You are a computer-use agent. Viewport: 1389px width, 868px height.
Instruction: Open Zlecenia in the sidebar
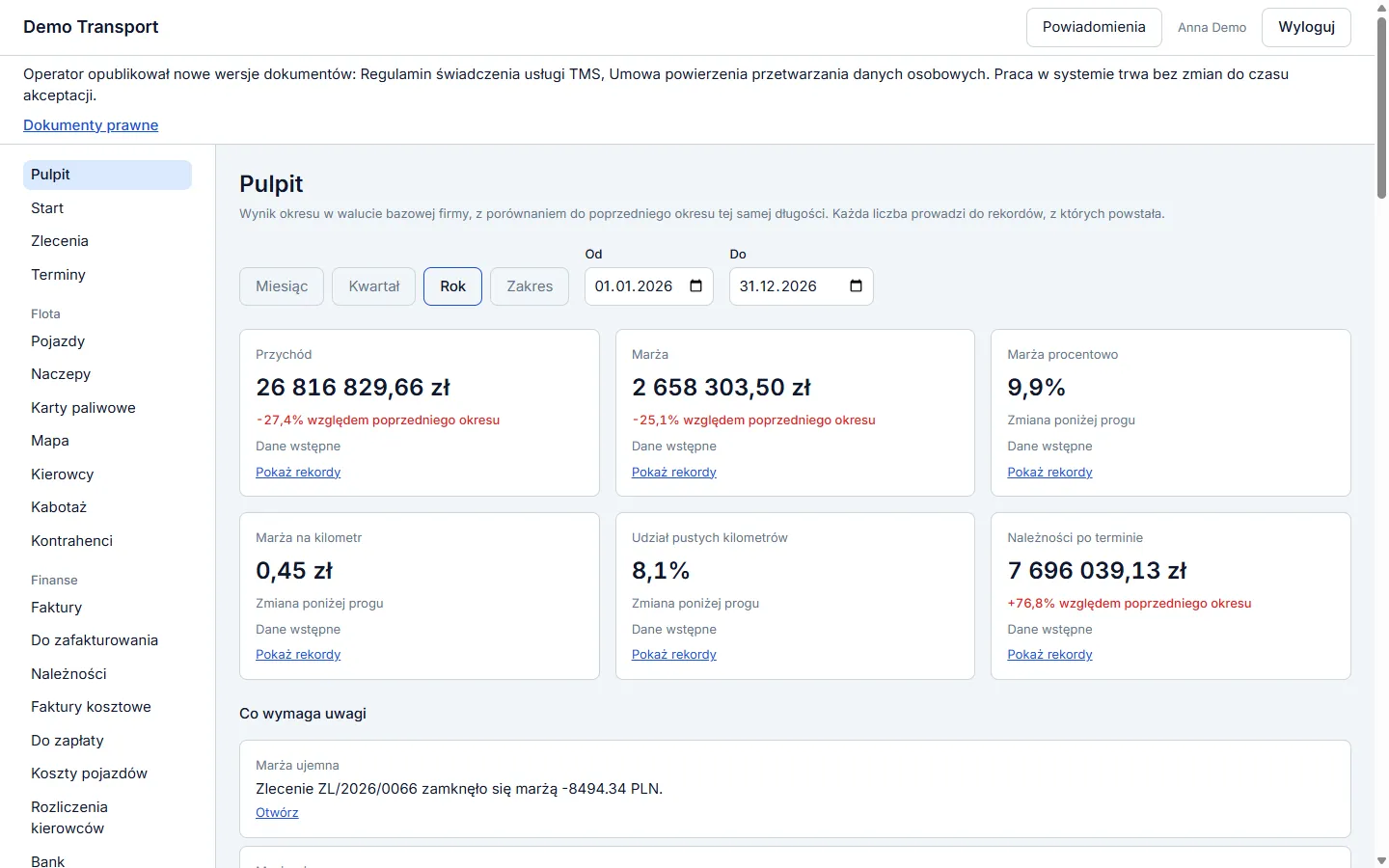tap(107, 241)
